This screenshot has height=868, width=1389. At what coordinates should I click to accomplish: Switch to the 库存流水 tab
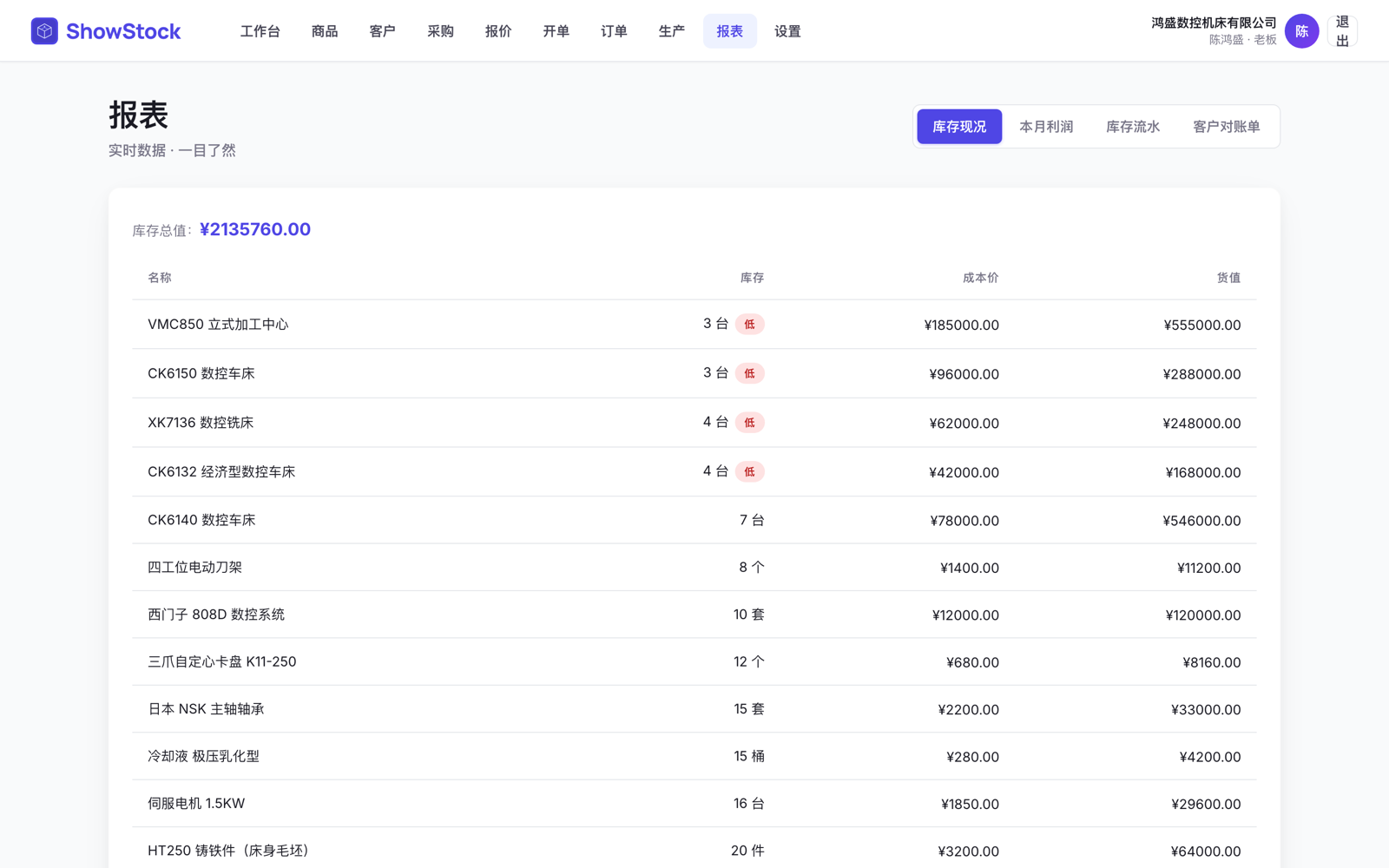(1133, 127)
